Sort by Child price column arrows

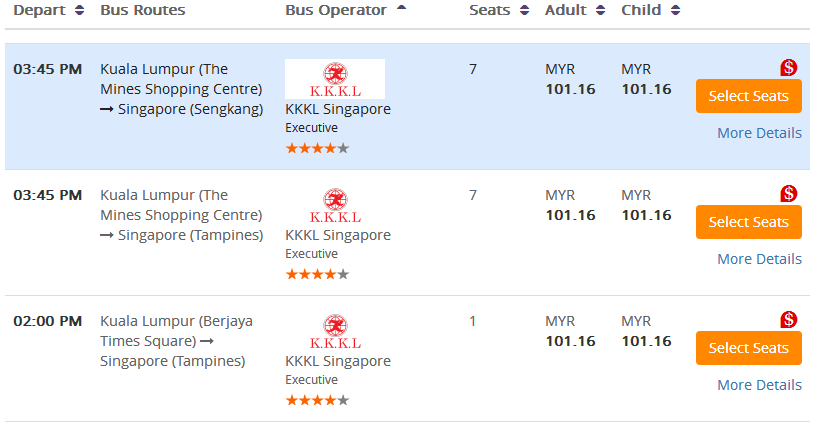[x=676, y=11]
